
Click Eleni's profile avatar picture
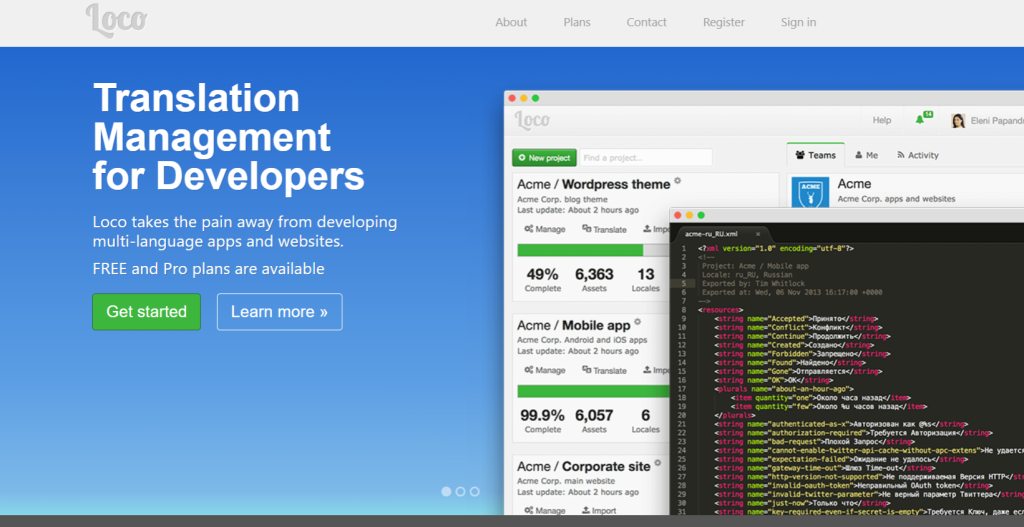tap(958, 121)
